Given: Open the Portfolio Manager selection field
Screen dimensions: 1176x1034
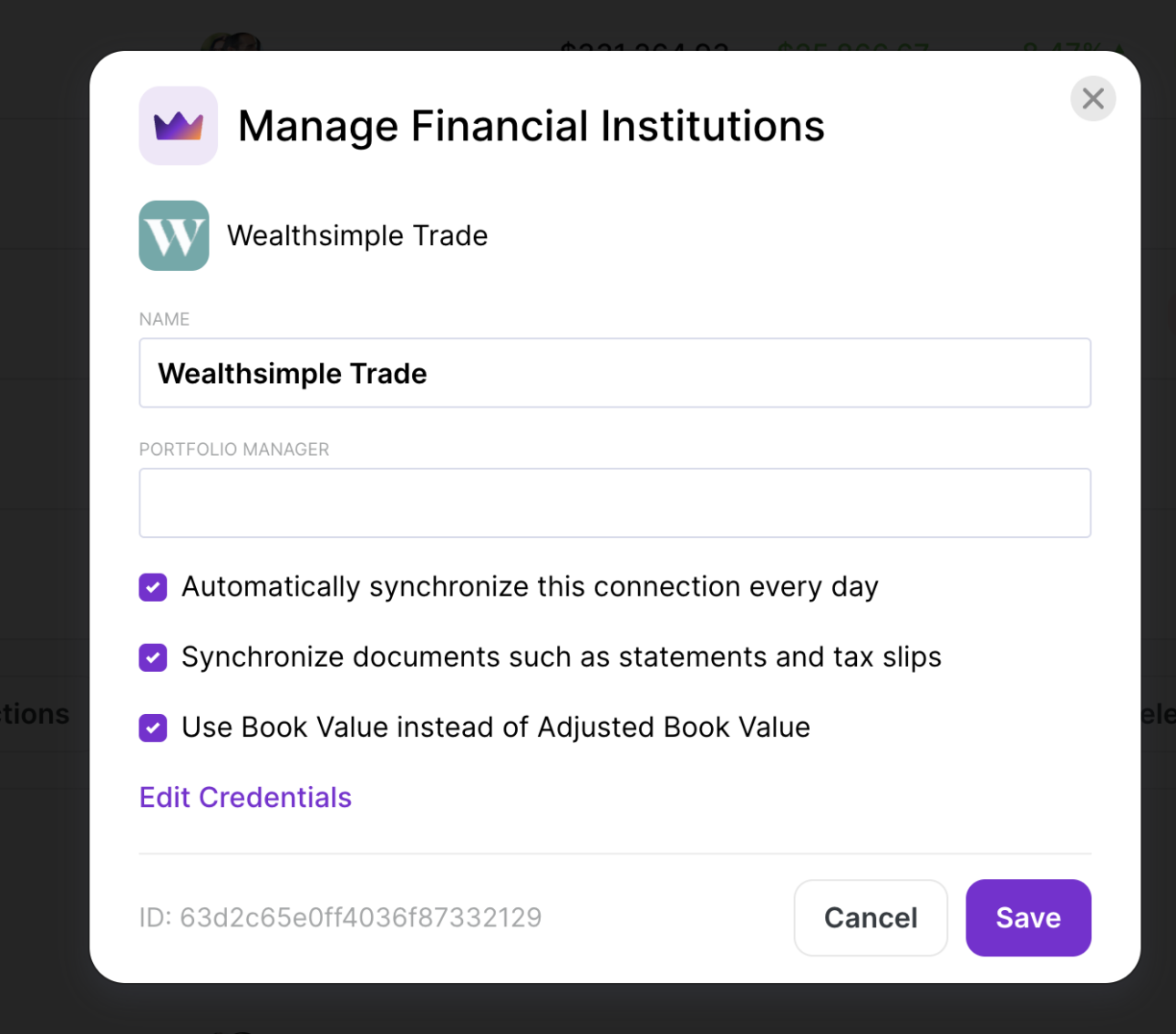Looking at the screenshot, I should (x=614, y=502).
